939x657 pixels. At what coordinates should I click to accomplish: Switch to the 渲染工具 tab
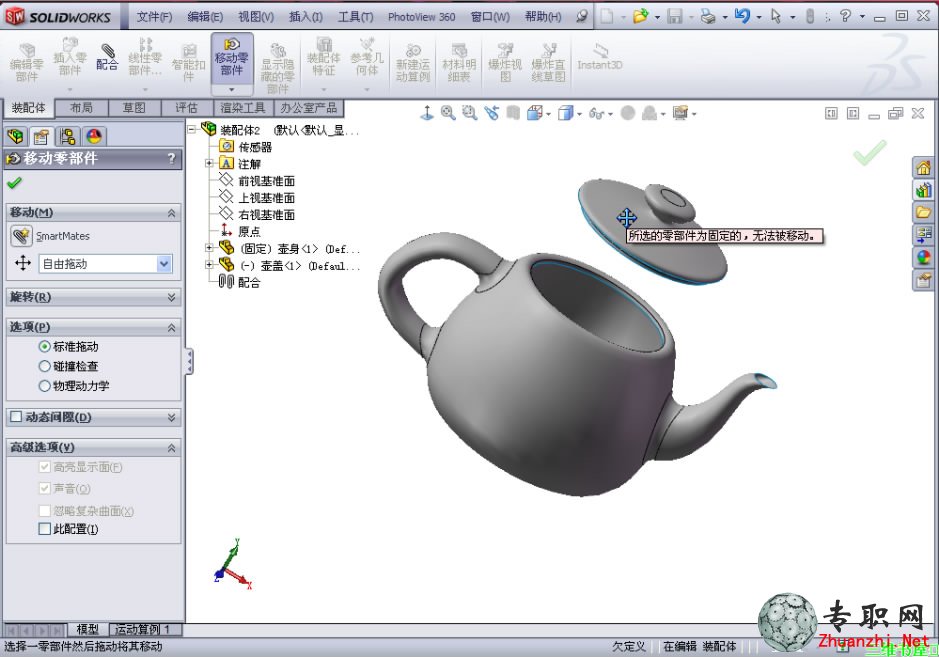pos(243,108)
